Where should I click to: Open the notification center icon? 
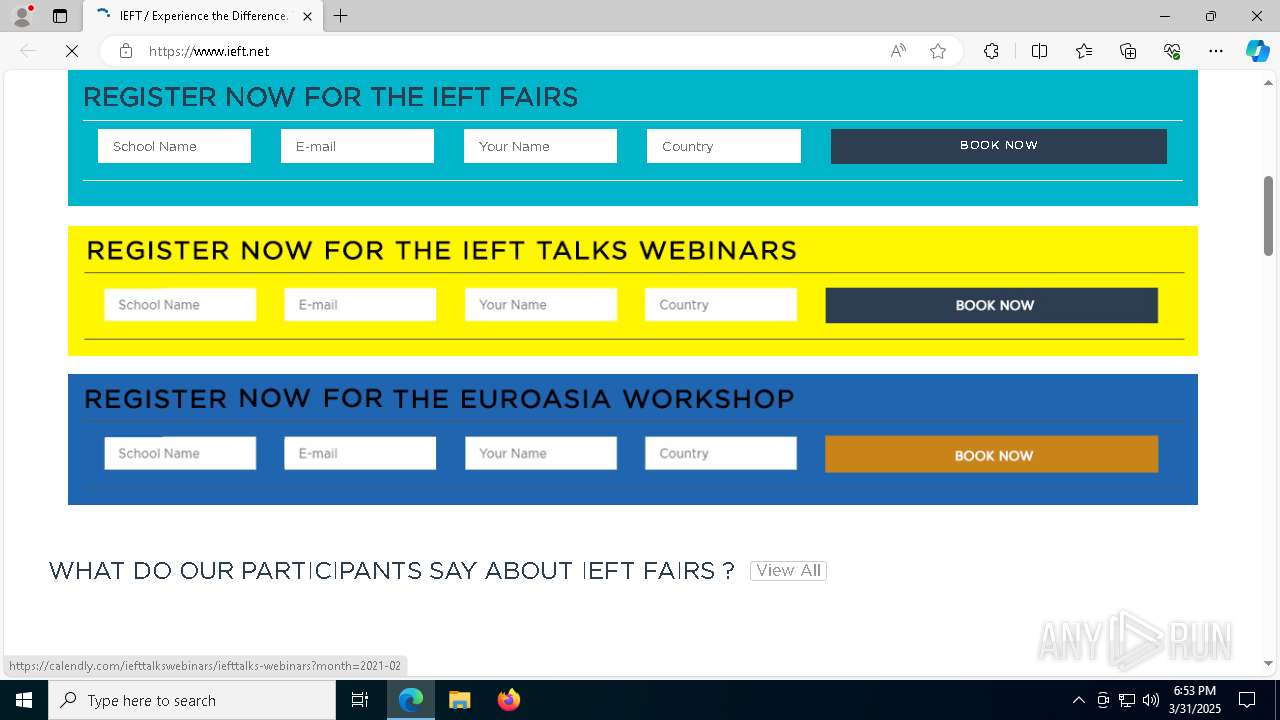[x=1247, y=700]
